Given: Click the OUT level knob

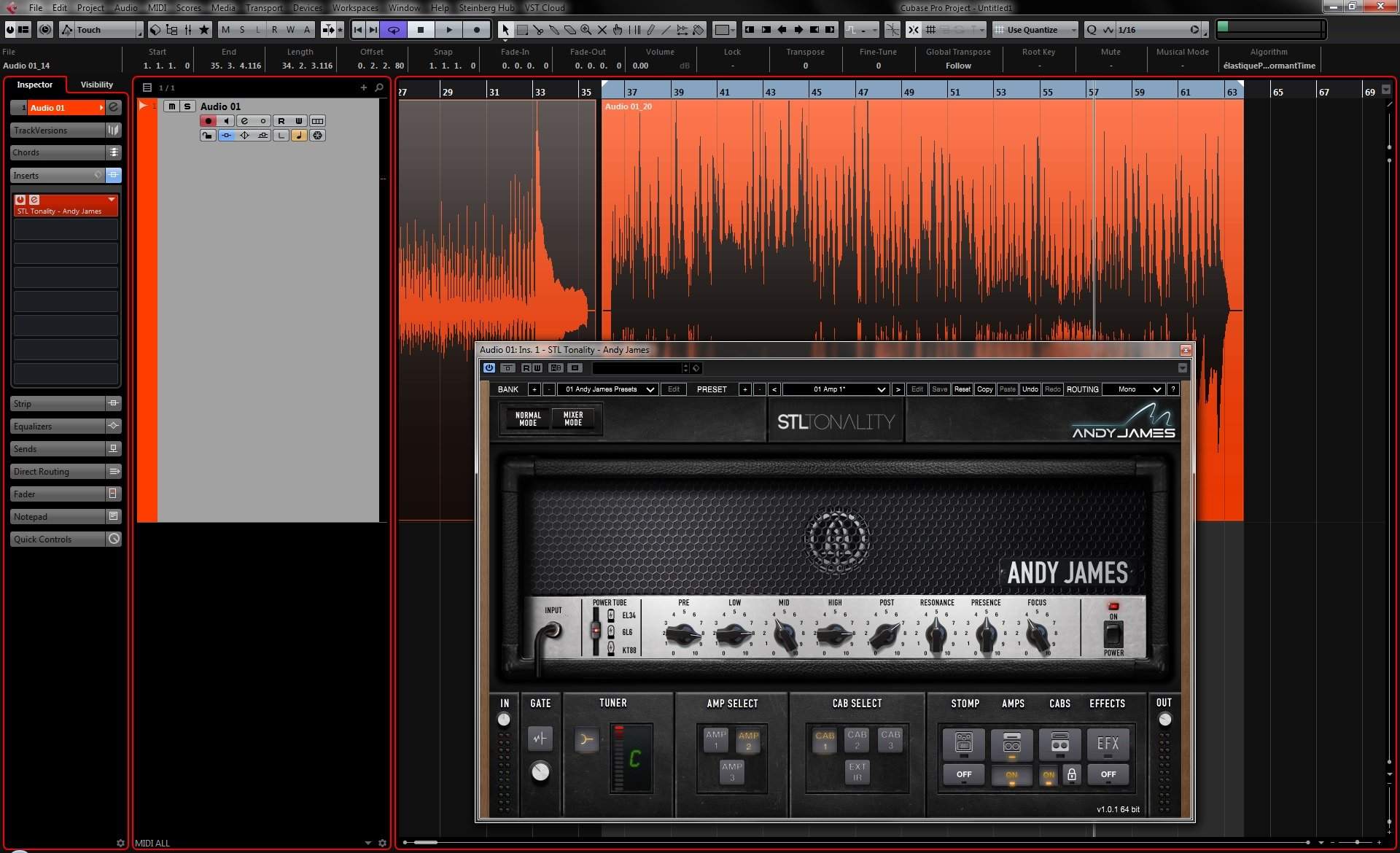Looking at the screenshot, I should (1164, 720).
